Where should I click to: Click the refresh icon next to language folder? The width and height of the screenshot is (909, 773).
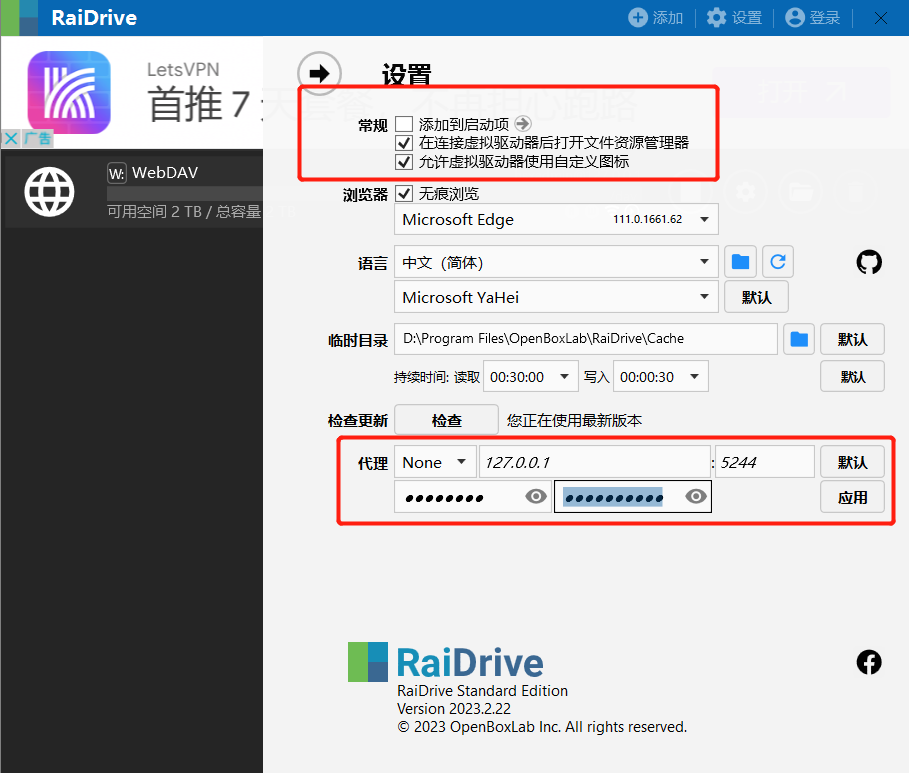coord(777,262)
